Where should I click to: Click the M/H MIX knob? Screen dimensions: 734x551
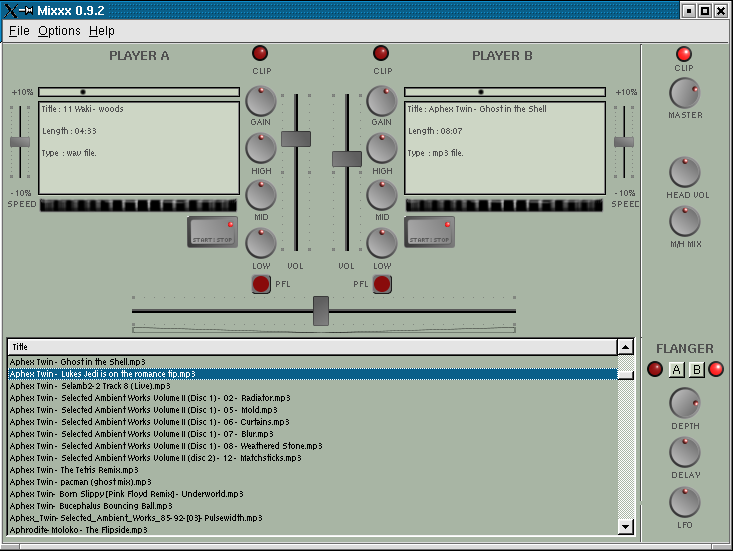tap(685, 221)
